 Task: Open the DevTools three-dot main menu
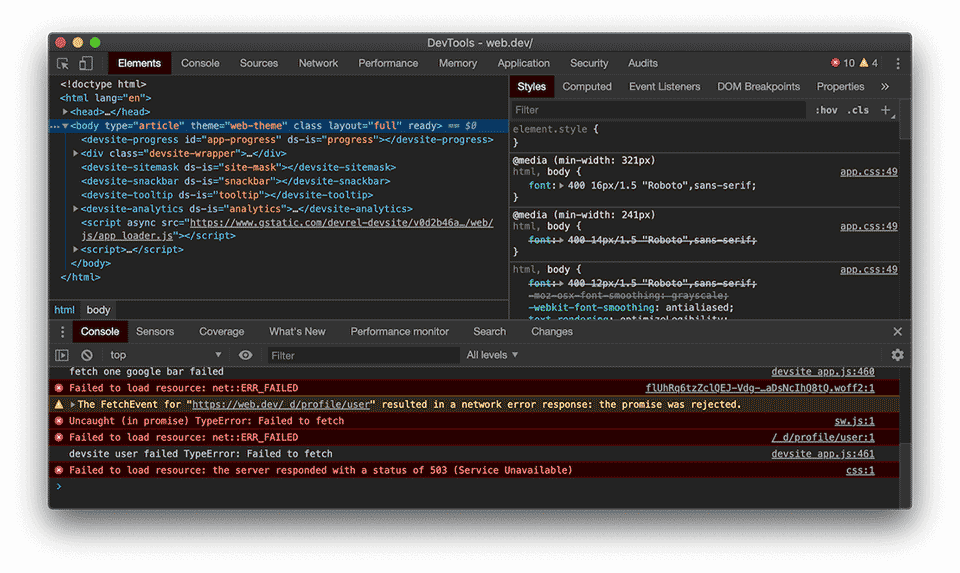click(897, 63)
